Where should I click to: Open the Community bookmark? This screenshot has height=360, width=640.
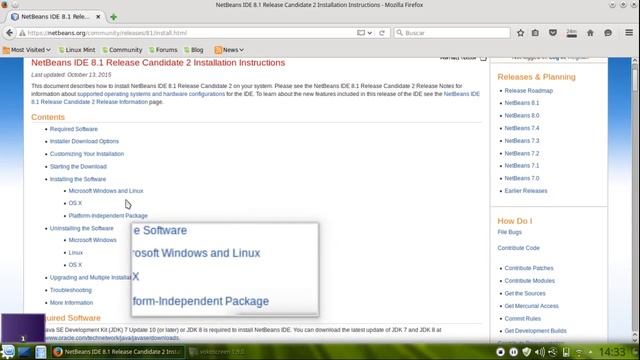(122, 50)
